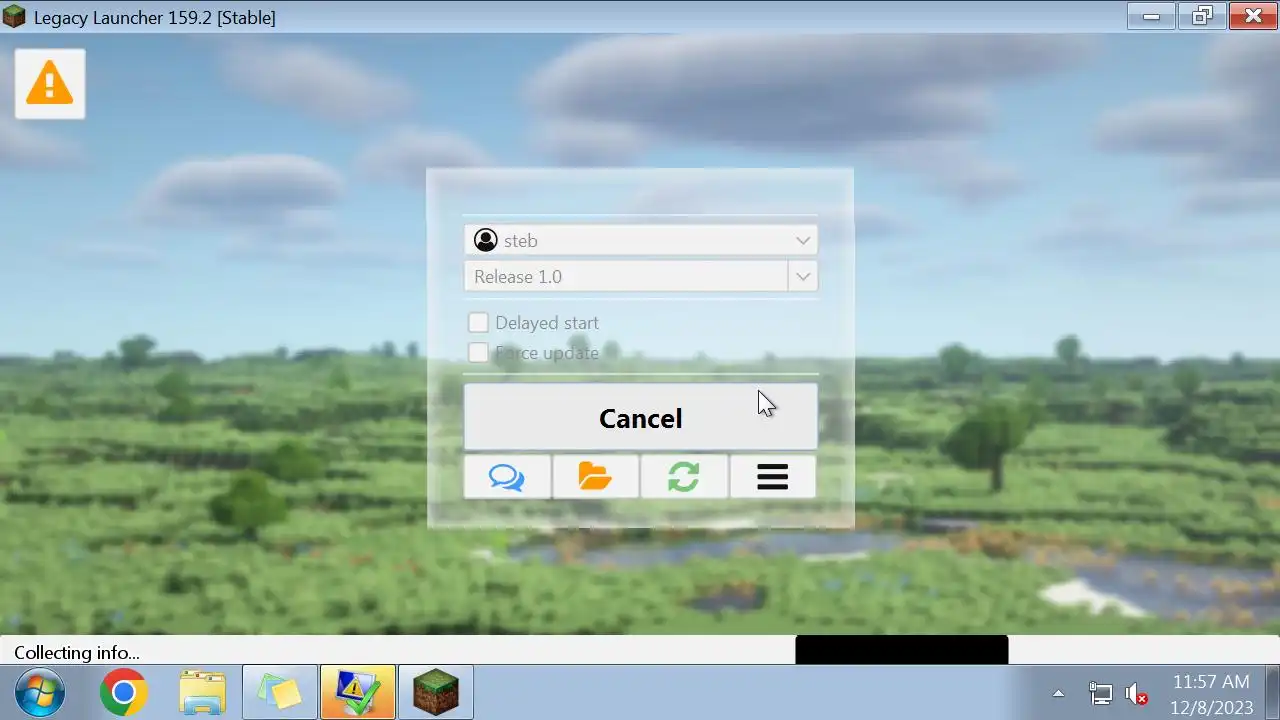Image resolution: width=1280 pixels, height=720 pixels.
Task: Open the game folder icon
Action: tap(595, 477)
